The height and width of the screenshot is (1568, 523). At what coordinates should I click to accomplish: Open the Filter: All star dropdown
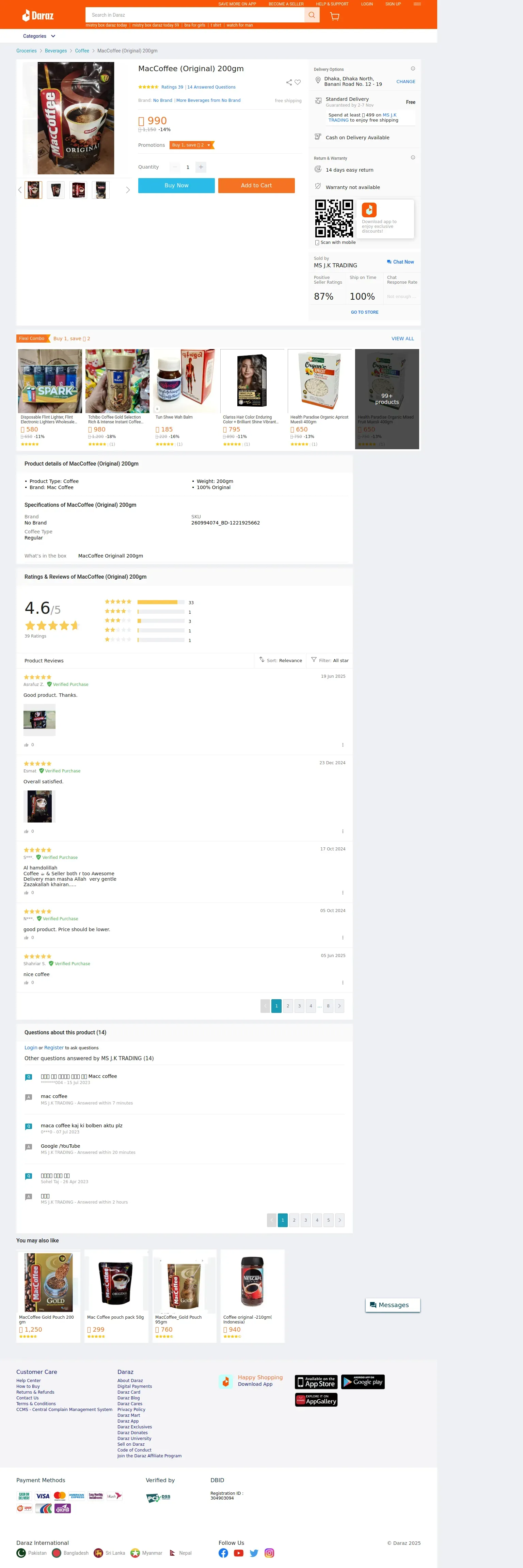(329, 660)
